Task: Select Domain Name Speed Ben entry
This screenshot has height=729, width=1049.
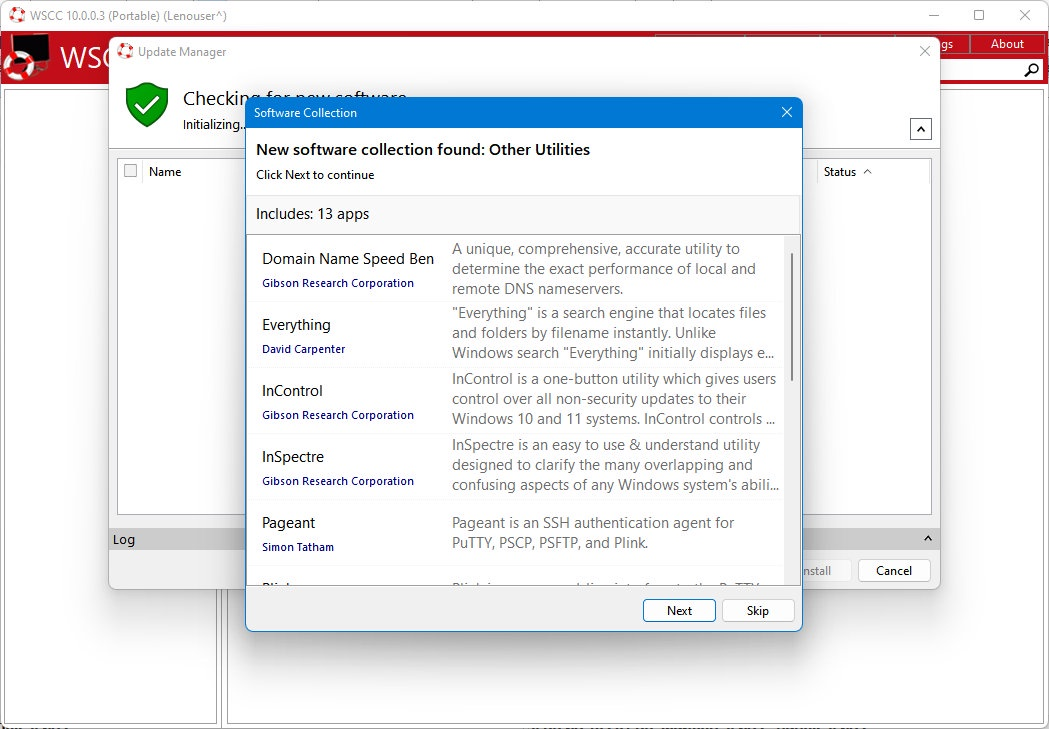Action: point(348,259)
